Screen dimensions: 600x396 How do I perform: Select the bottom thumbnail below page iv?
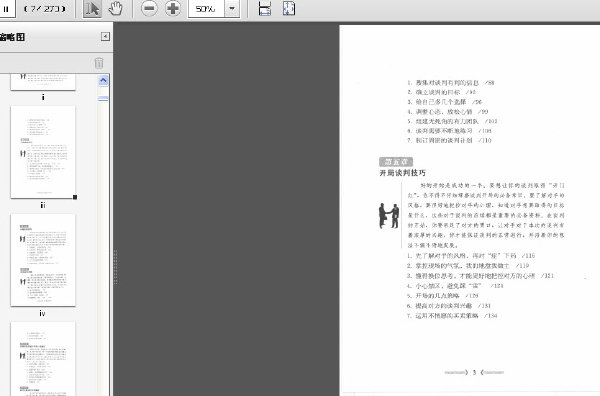43,359
